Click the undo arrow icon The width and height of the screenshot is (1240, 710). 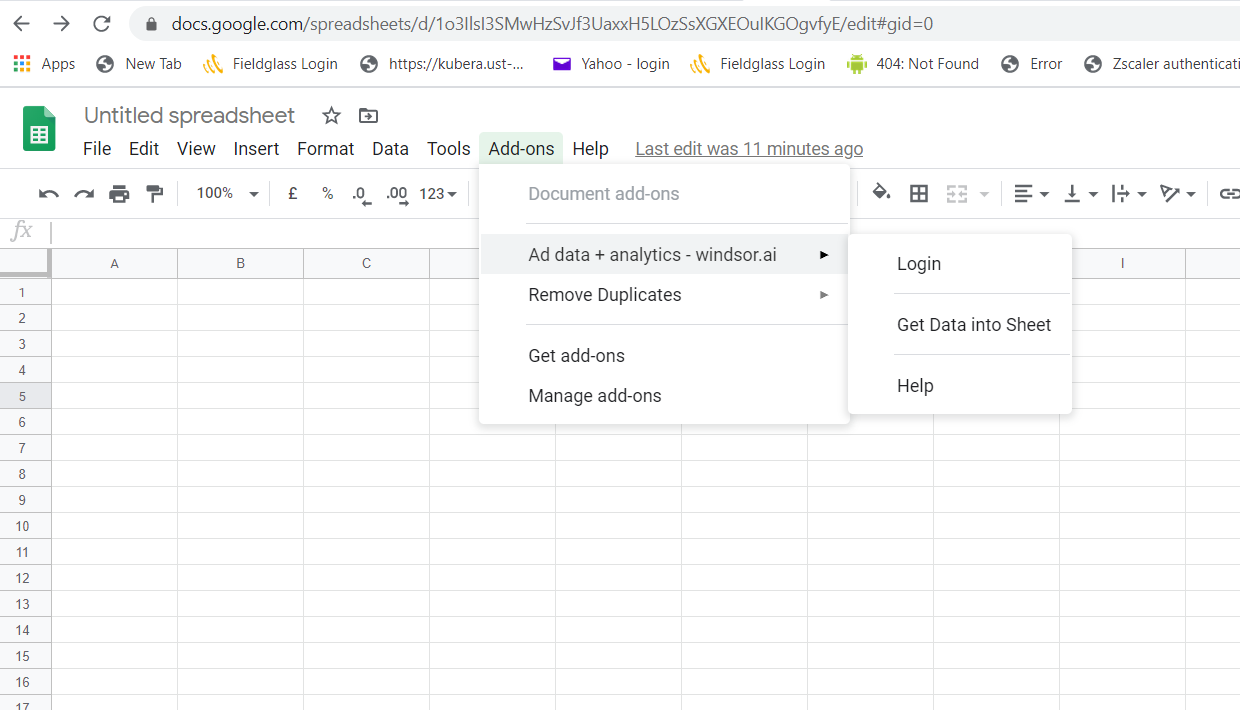48,194
